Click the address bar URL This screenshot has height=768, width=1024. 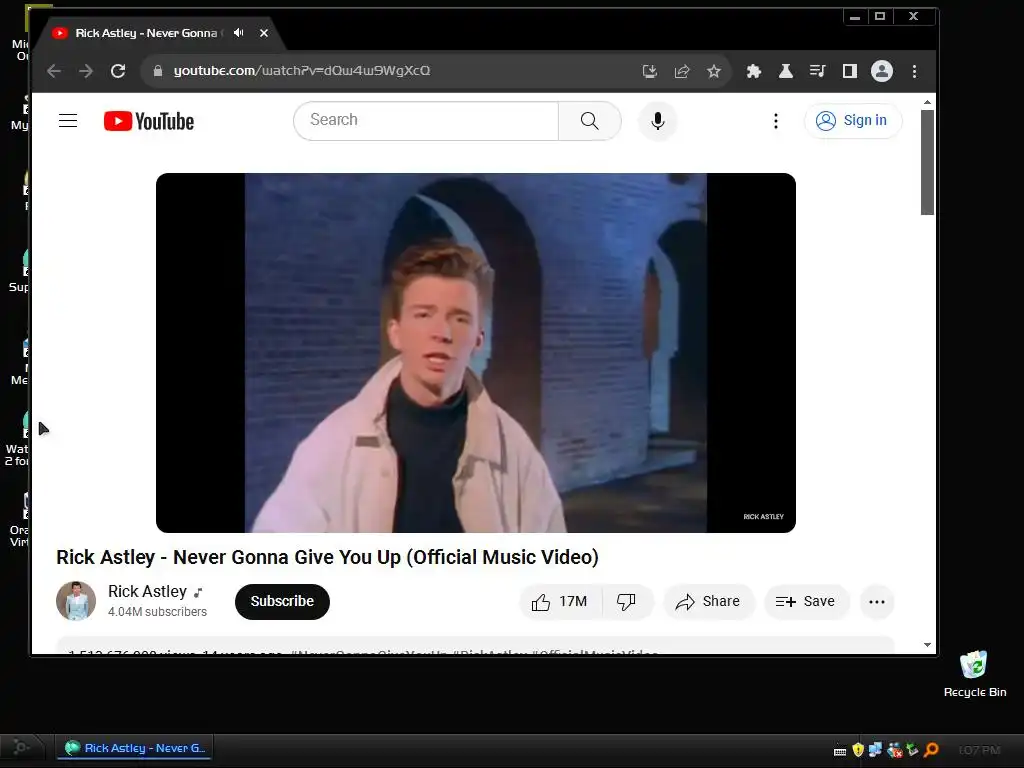[302, 71]
